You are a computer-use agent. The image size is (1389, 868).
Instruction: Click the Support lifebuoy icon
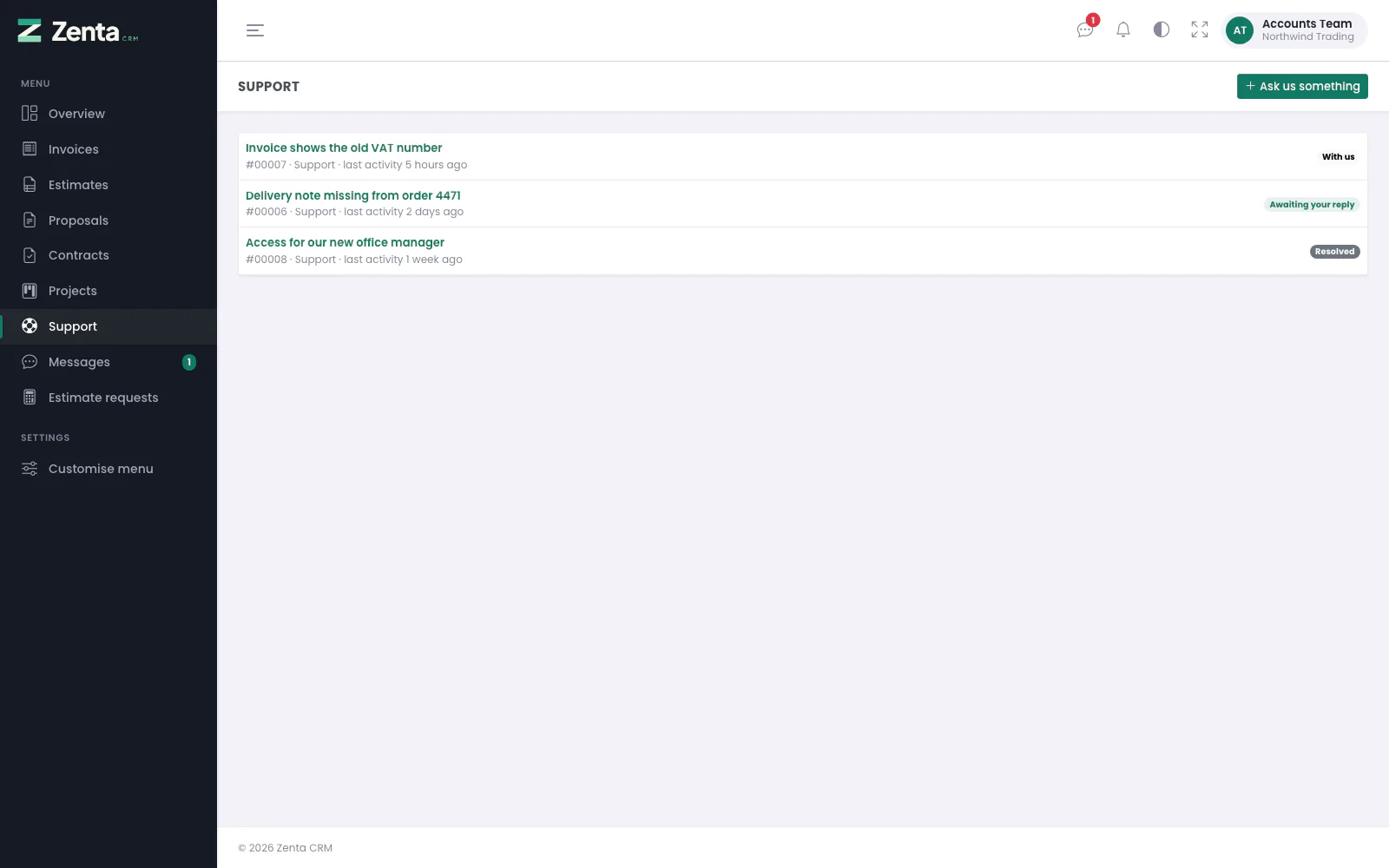[x=30, y=326]
